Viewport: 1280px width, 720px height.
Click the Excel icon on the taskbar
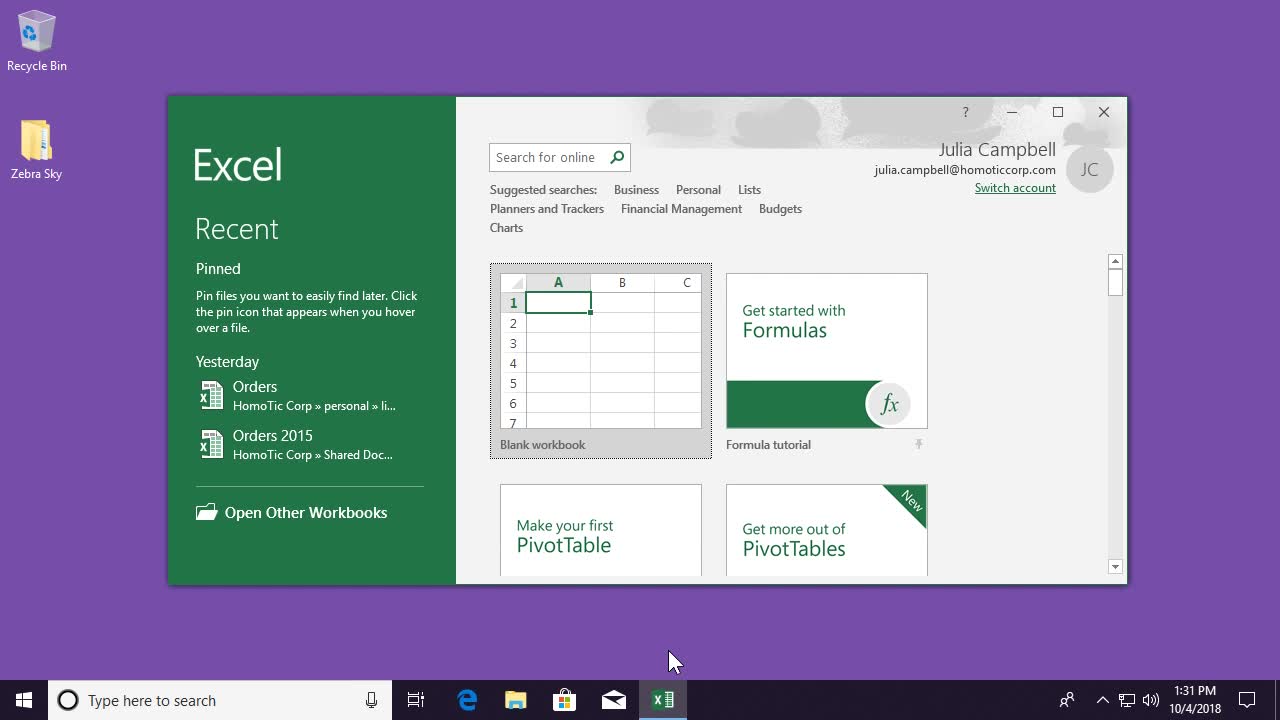pyautogui.click(x=663, y=699)
